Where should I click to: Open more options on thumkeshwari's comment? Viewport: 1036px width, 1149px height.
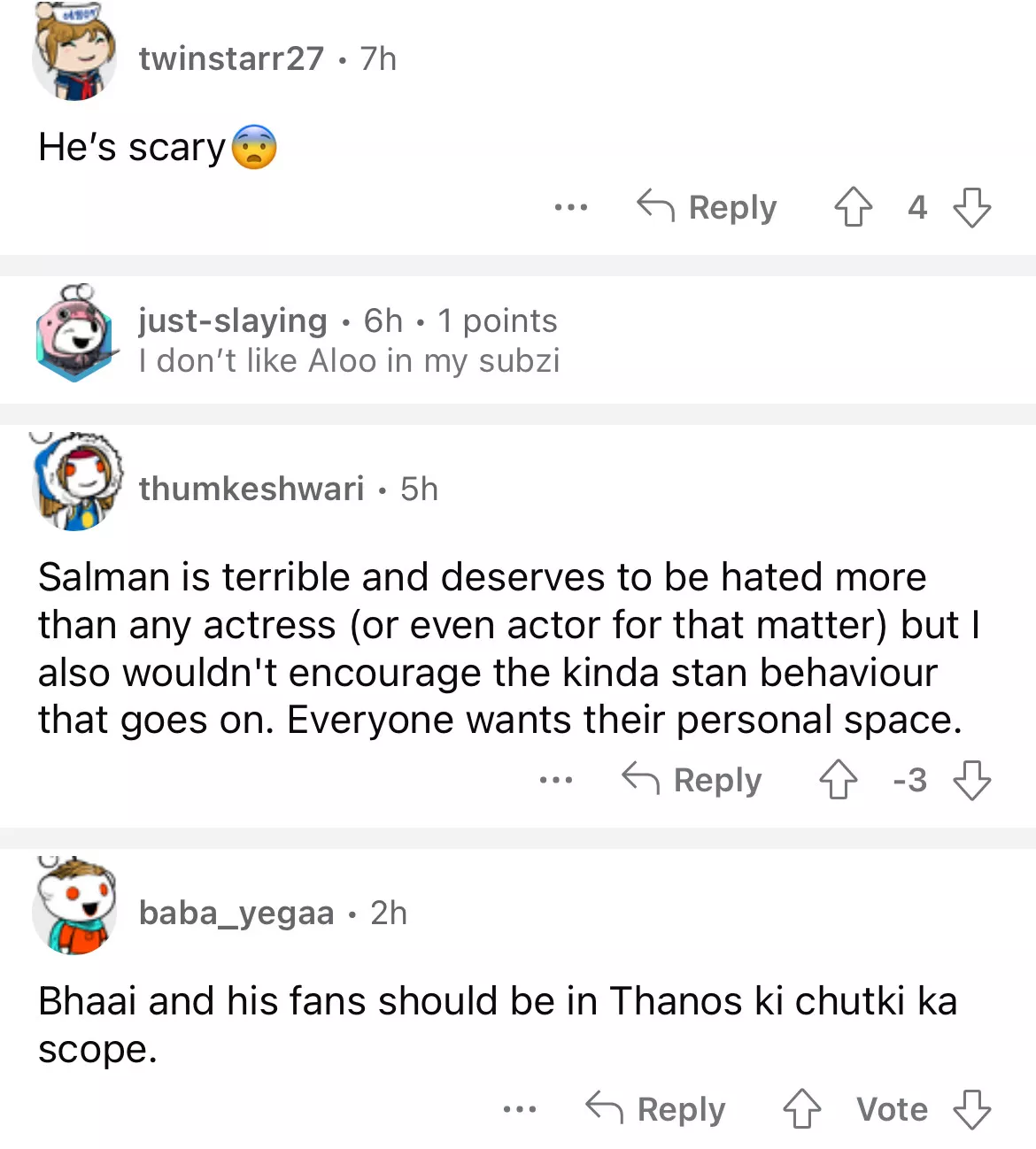click(x=555, y=780)
